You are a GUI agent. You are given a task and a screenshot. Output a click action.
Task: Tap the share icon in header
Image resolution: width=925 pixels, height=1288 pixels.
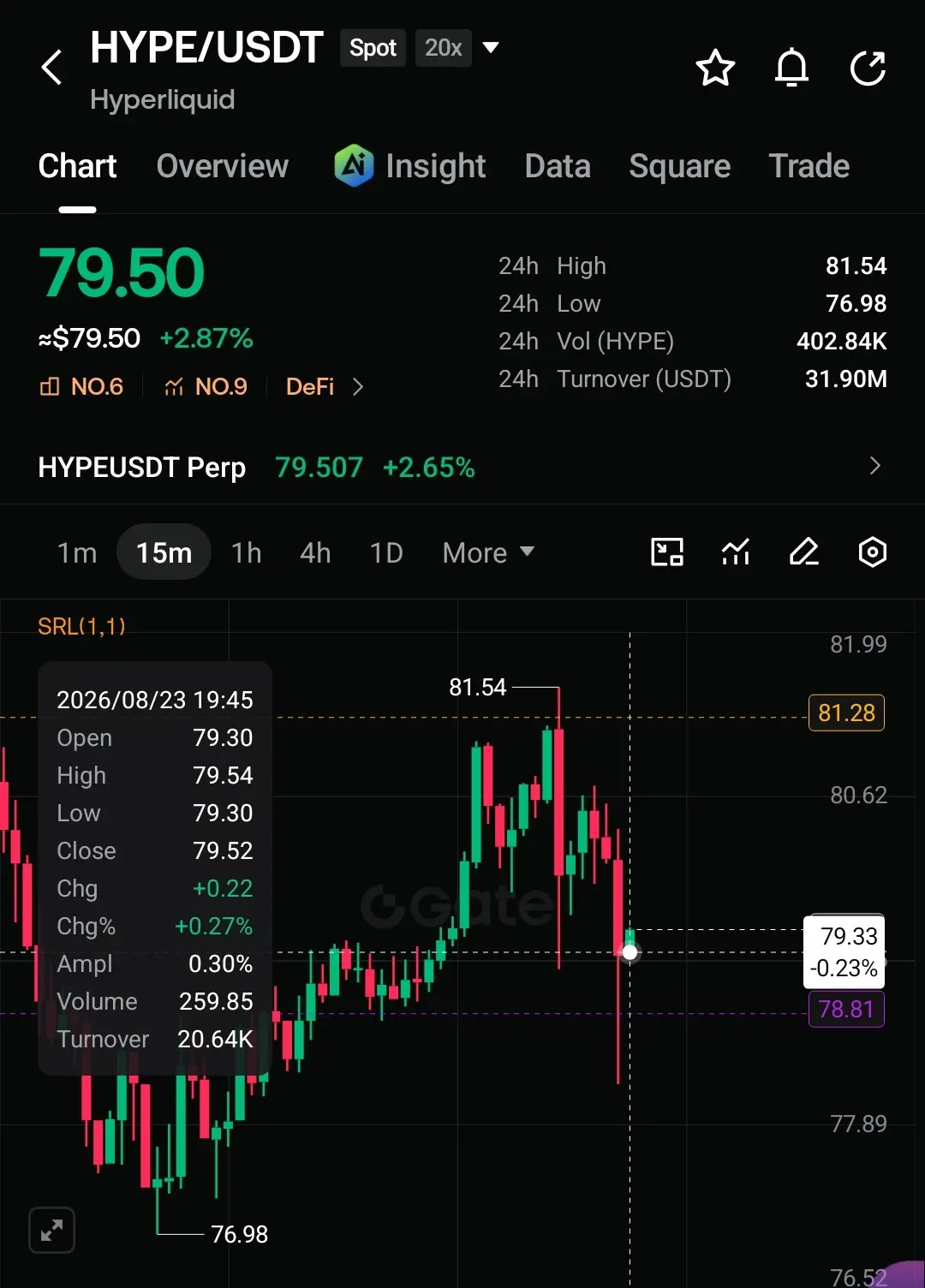click(x=868, y=68)
